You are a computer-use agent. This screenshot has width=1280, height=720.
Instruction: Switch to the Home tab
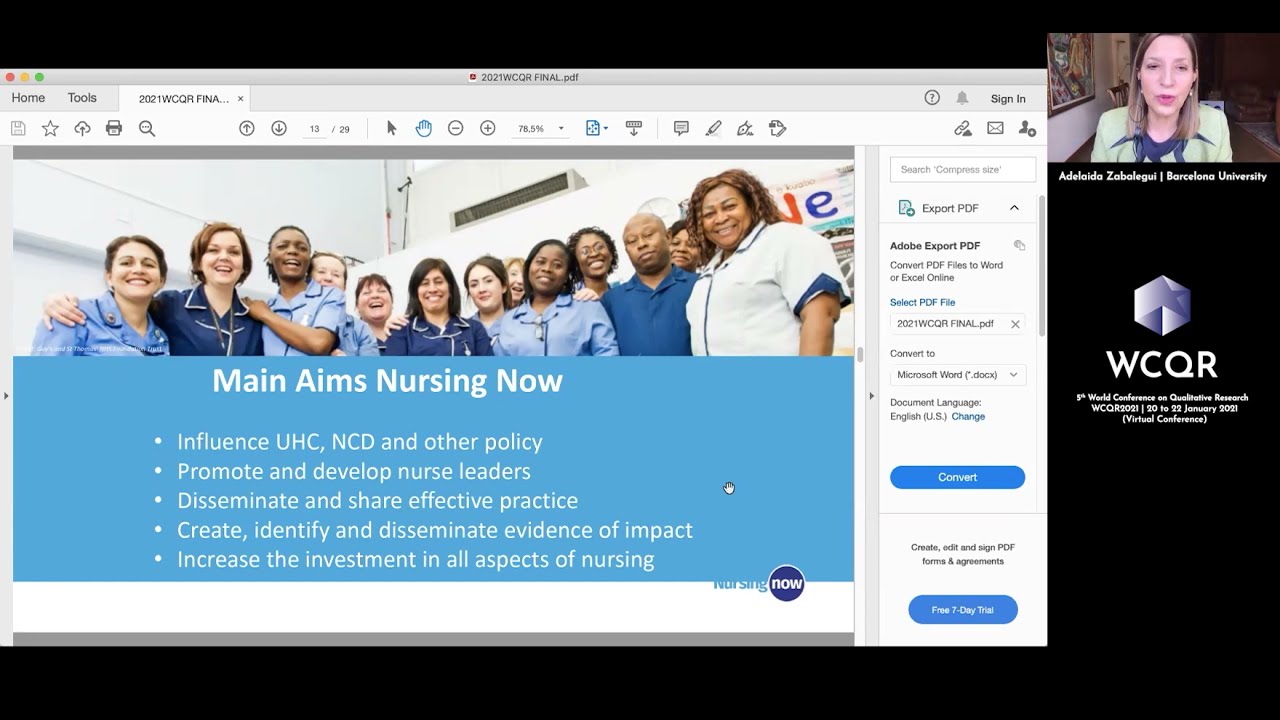click(28, 98)
